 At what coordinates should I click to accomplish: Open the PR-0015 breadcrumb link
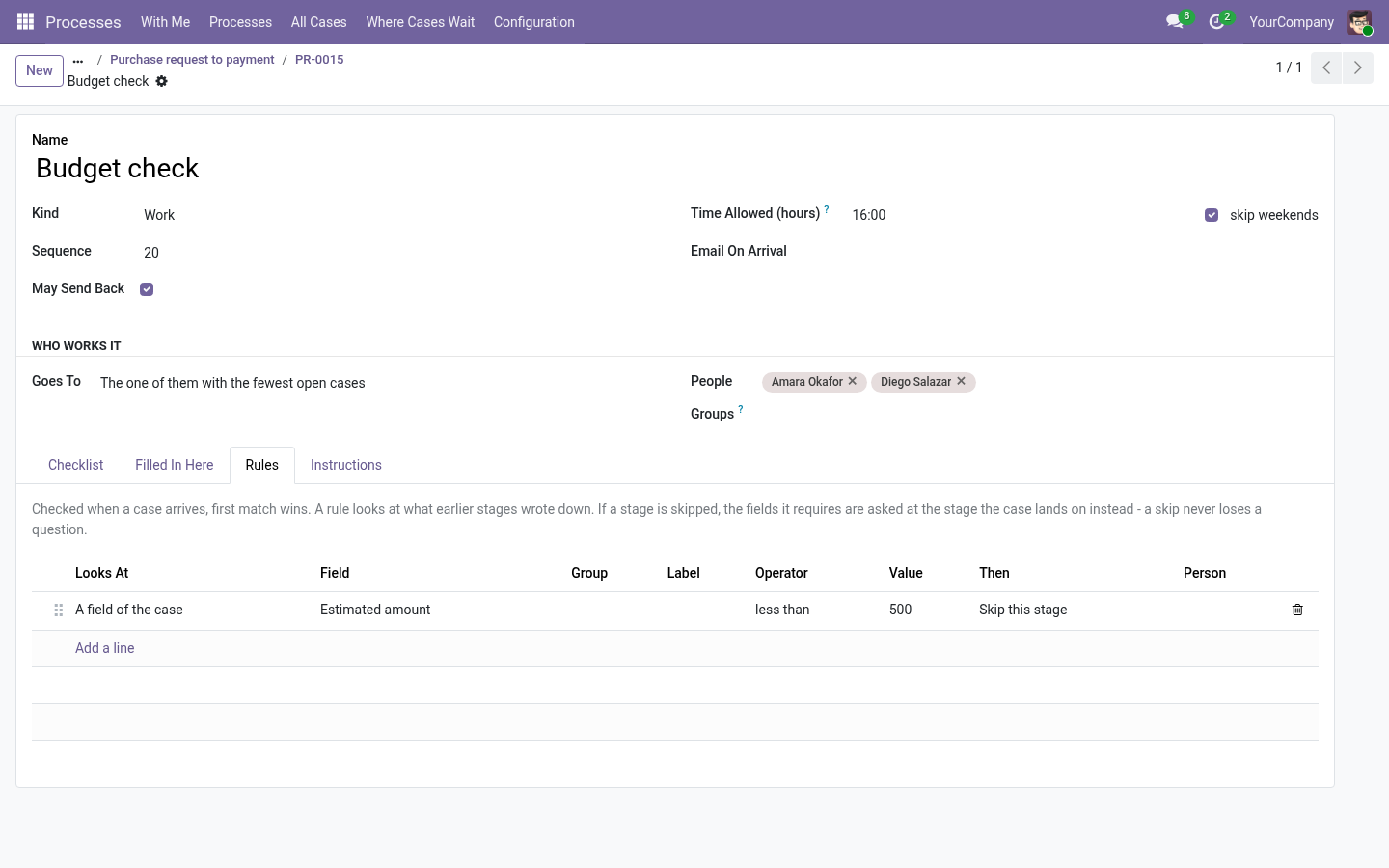[319, 60]
